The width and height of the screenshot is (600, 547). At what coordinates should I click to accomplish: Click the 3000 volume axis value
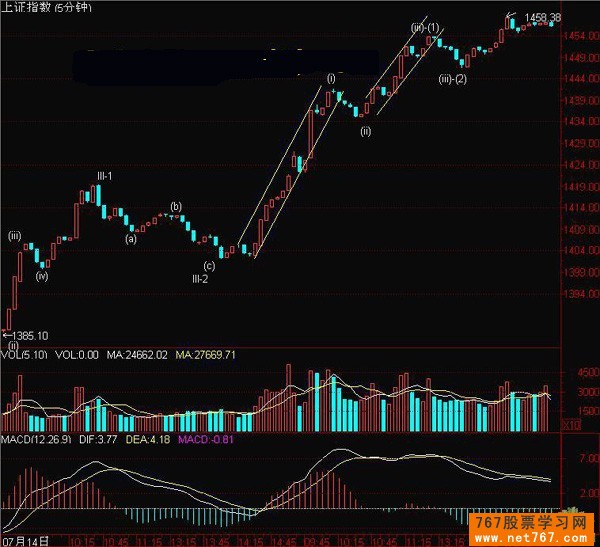[588, 392]
